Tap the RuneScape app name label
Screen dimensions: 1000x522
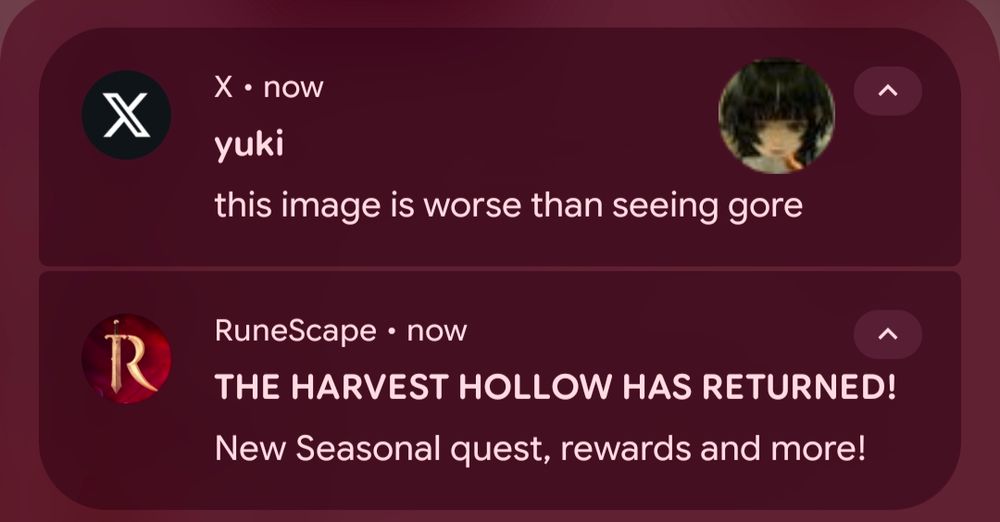point(295,331)
